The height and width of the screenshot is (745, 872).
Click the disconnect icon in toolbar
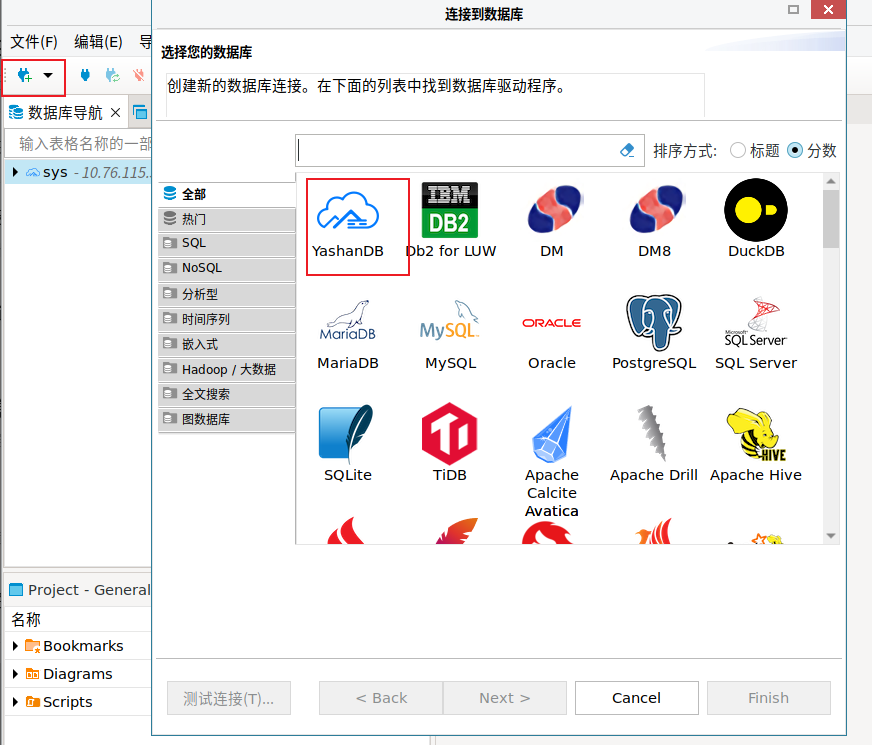tap(138, 75)
